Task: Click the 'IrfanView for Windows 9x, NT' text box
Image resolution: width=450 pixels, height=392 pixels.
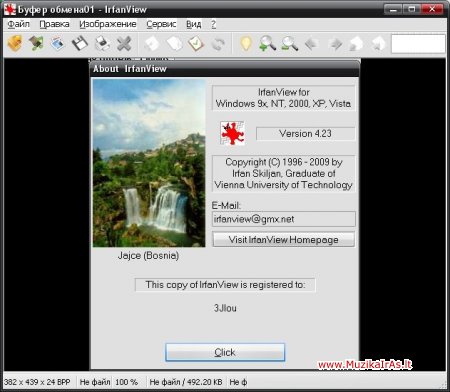Action: (x=284, y=98)
